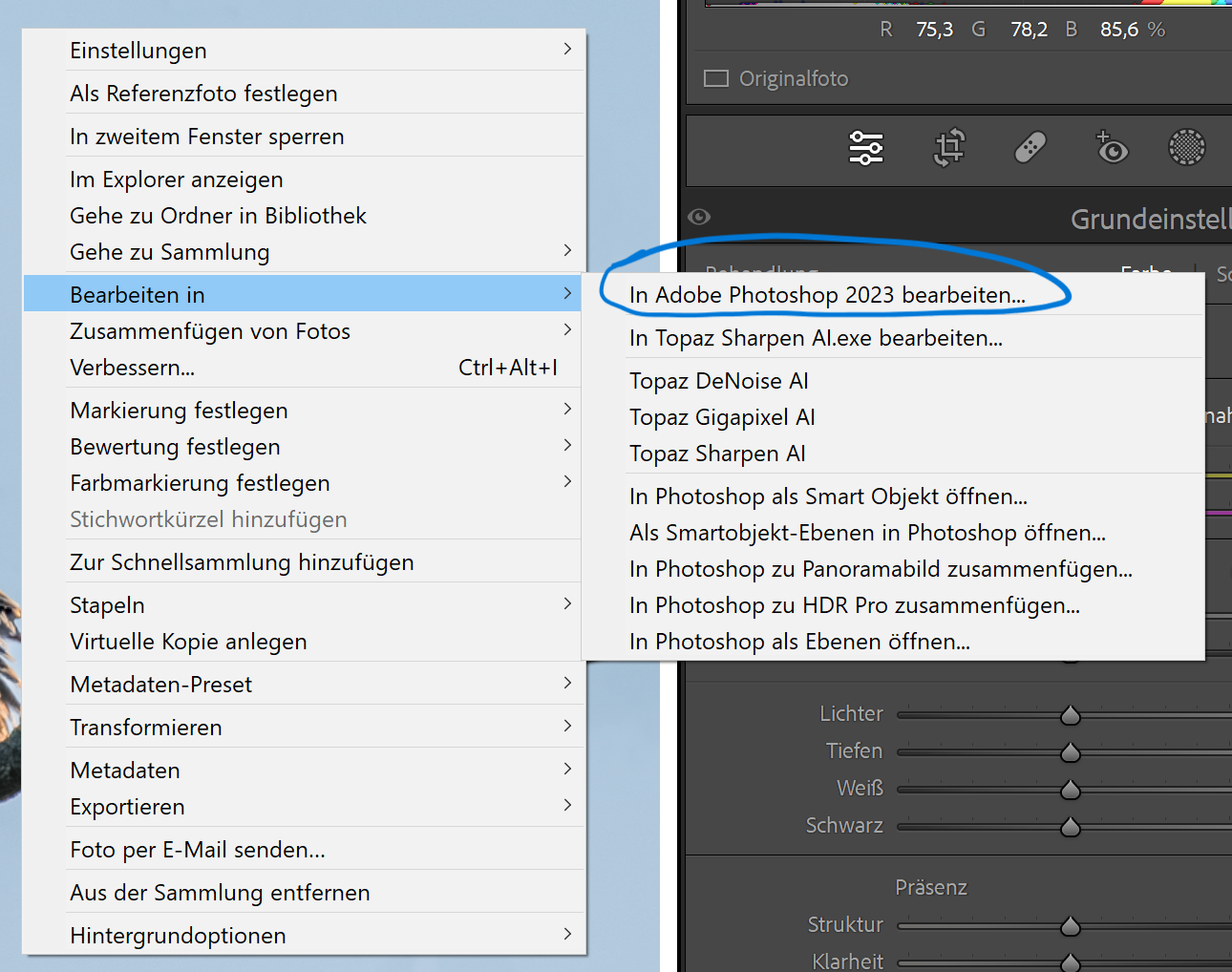
Task: Toggle the Grundeinstellungen panel eye icon
Action: pyautogui.click(x=699, y=217)
